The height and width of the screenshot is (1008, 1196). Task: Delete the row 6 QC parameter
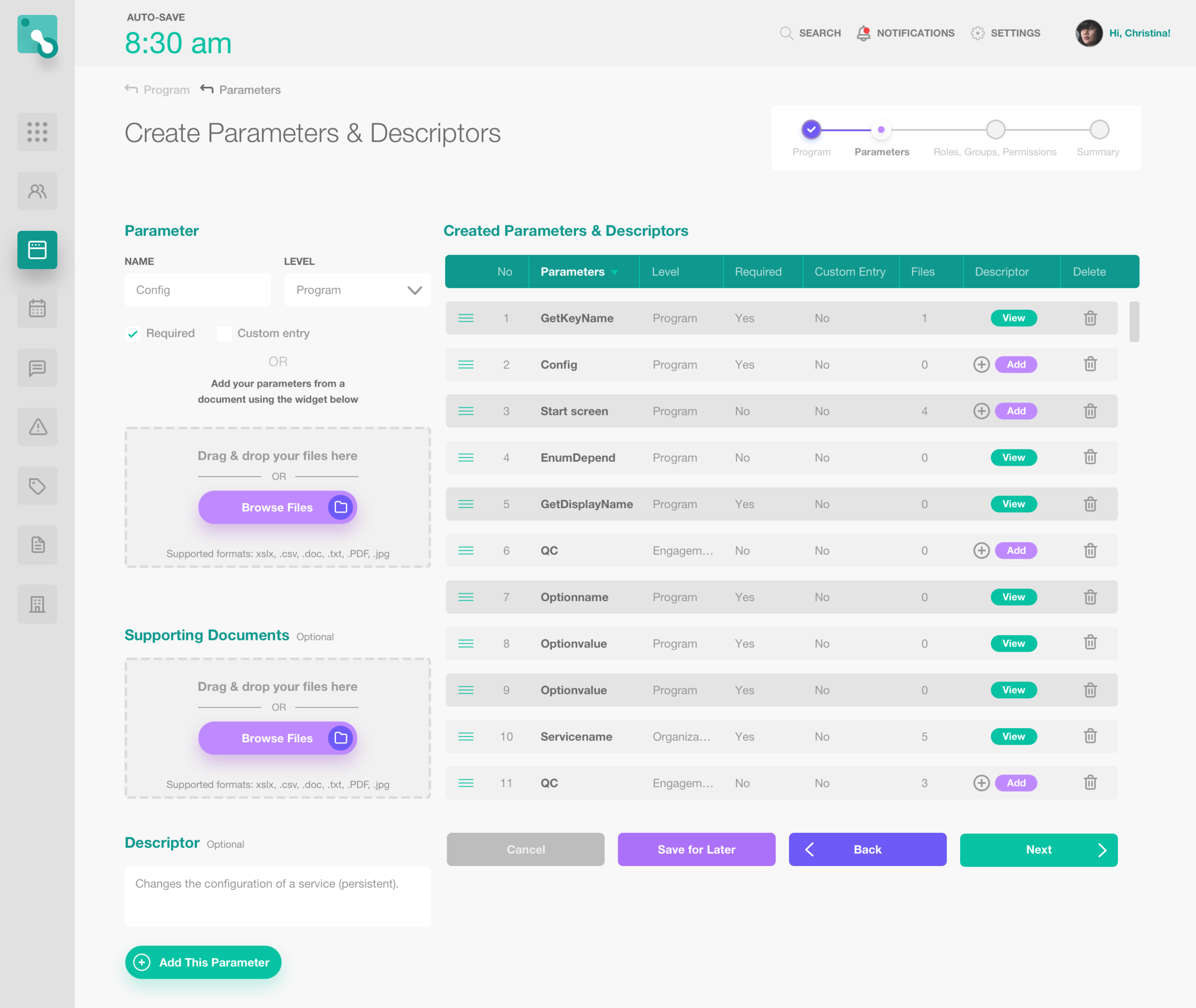coord(1090,550)
